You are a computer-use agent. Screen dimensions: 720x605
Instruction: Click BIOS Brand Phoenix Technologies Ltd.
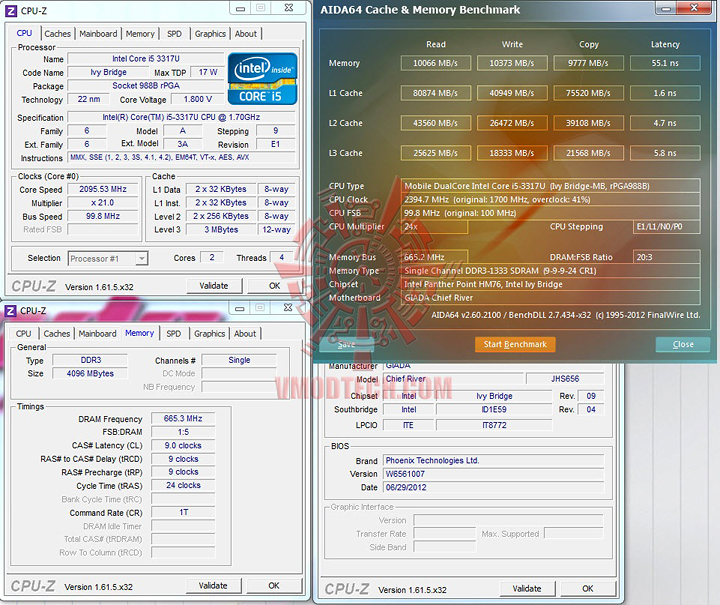click(x=494, y=460)
